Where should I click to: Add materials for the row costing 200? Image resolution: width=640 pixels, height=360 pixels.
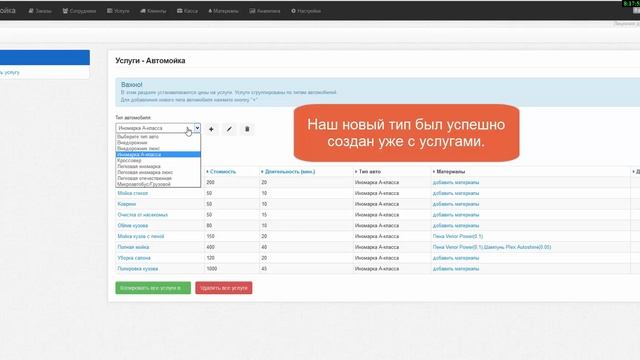456,182
